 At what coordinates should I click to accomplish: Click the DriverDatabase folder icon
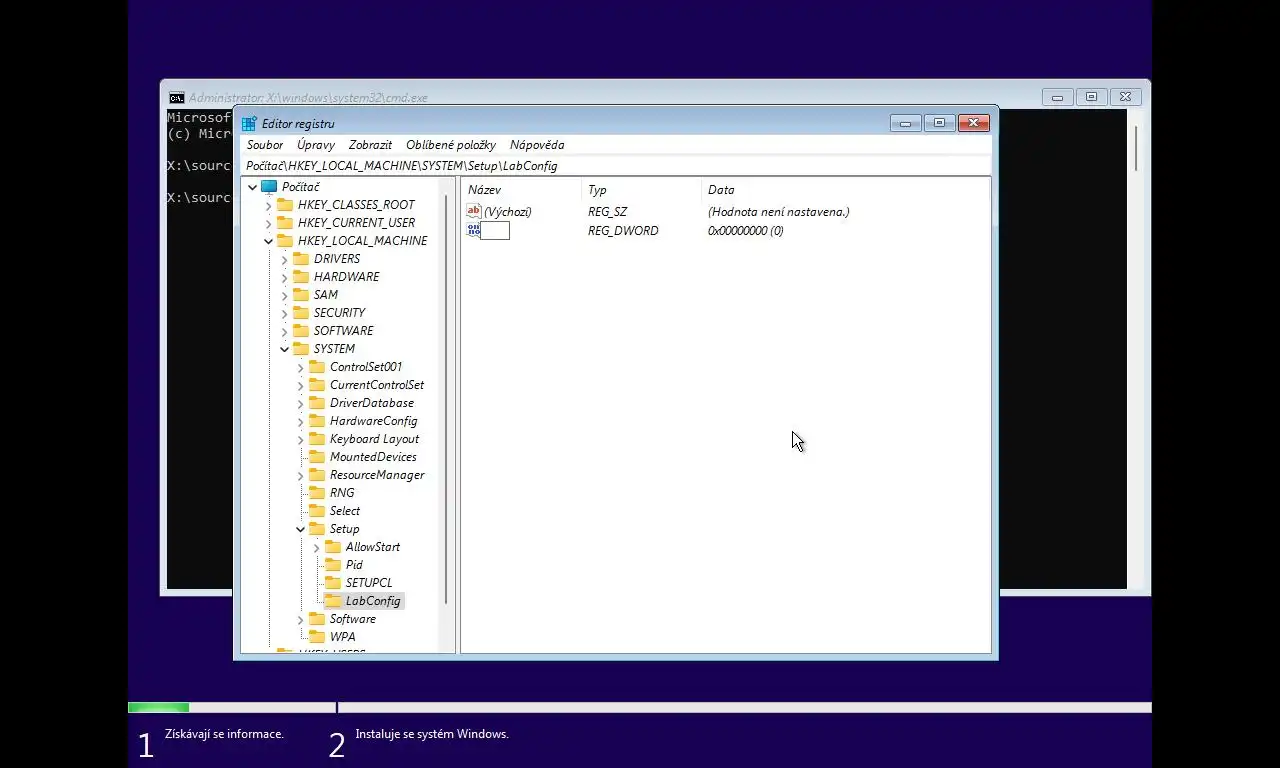317,403
